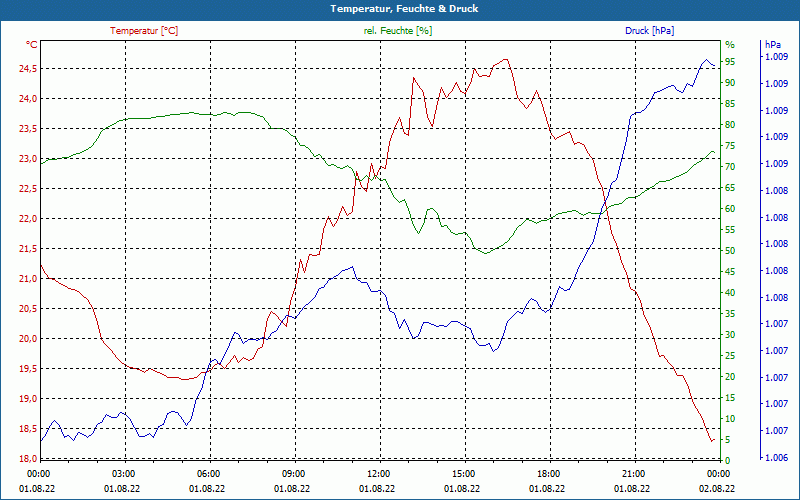Click the 20 humidity axis tick
This screenshot has height=500, width=800.
tap(730, 377)
